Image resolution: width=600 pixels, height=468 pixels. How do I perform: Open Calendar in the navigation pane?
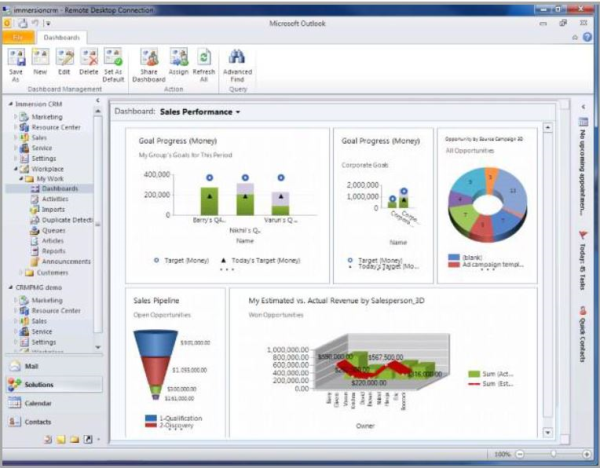pos(54,403)
